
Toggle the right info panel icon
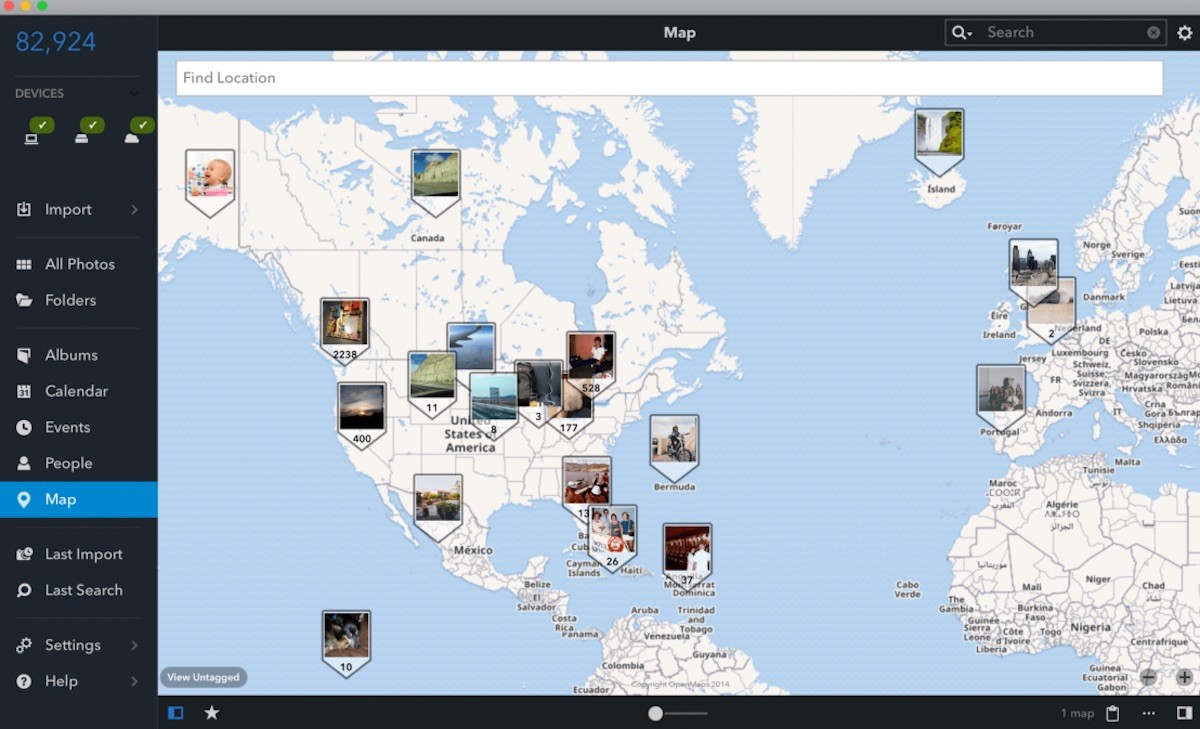click(1184, 713)
